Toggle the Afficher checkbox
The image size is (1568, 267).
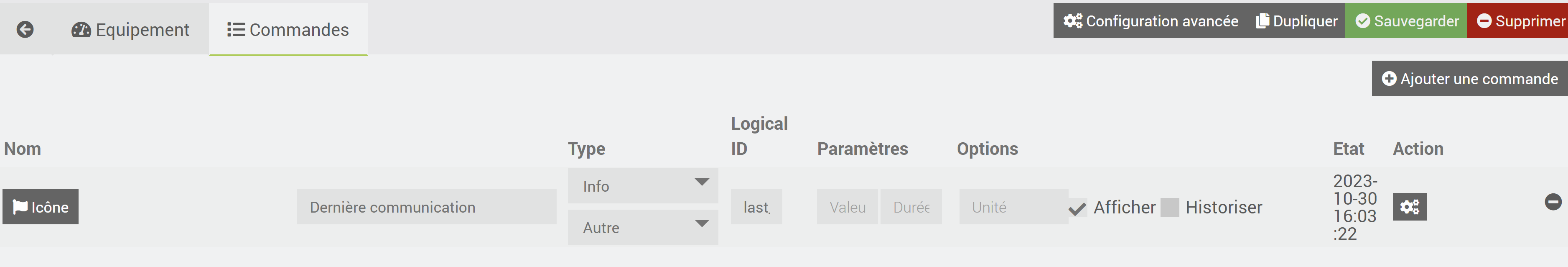click(x=1077, y=208)
